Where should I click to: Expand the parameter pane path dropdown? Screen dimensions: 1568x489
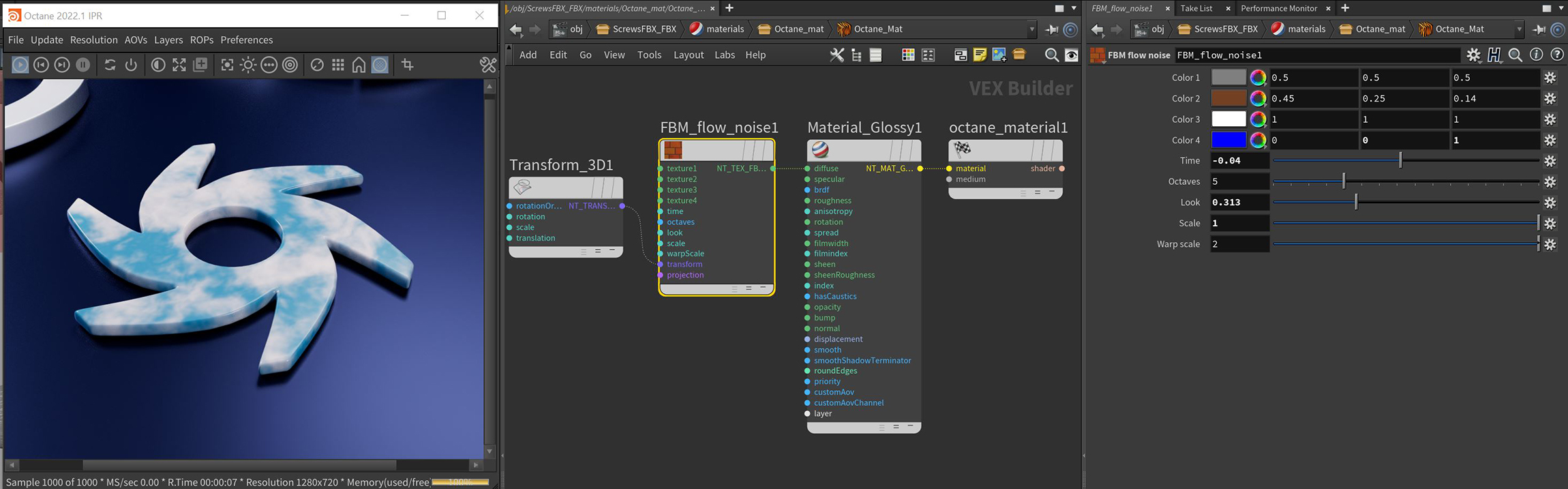point(1519,29)
